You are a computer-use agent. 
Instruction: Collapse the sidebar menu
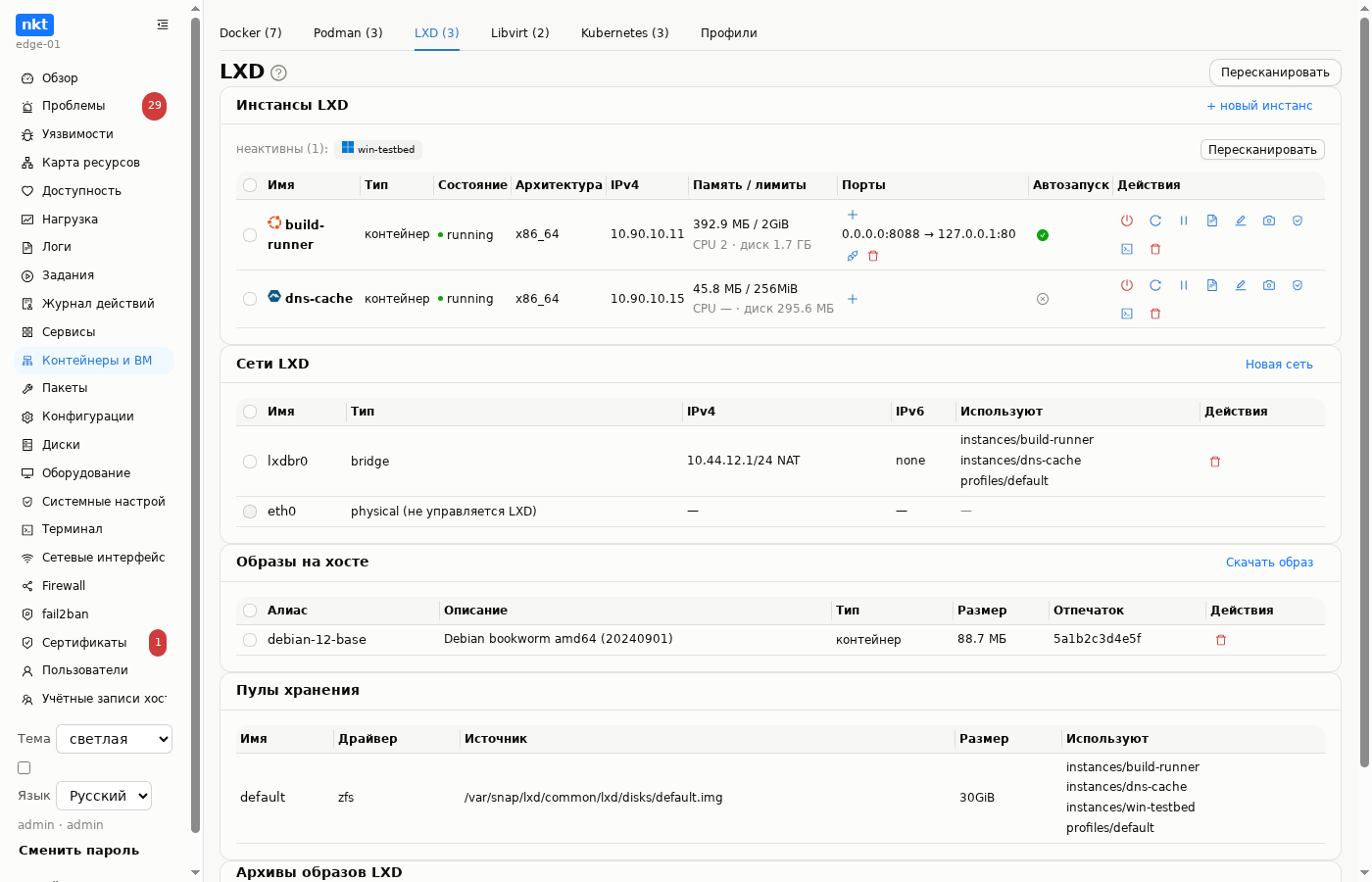click(x=163, y=24)
